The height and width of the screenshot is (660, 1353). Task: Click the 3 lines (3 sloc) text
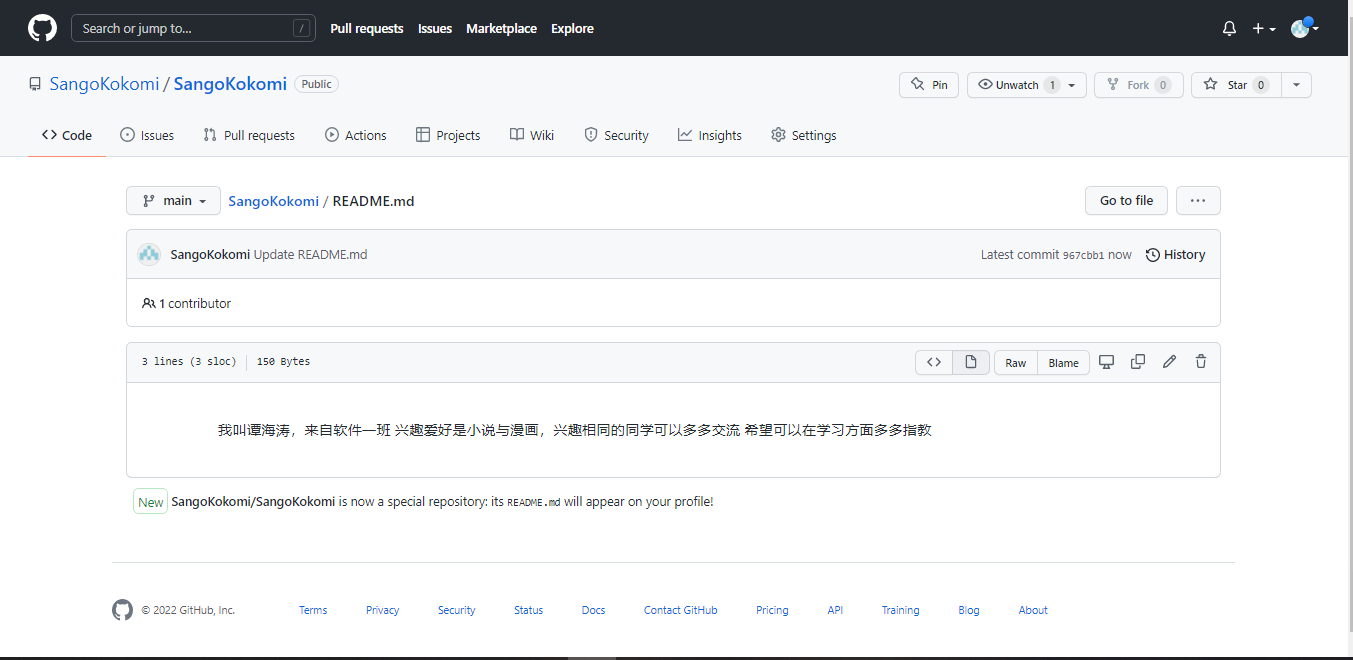coord(189,362)
